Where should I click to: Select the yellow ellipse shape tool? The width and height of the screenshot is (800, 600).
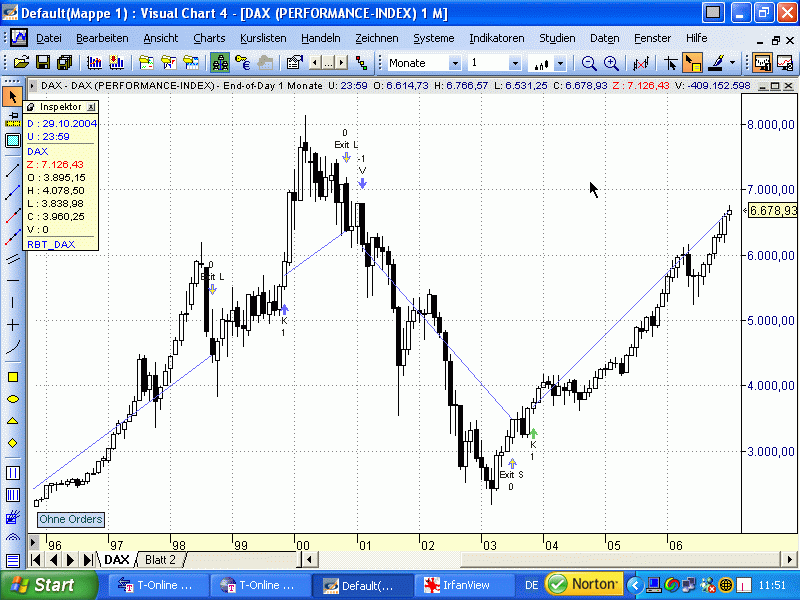point(13,399)
